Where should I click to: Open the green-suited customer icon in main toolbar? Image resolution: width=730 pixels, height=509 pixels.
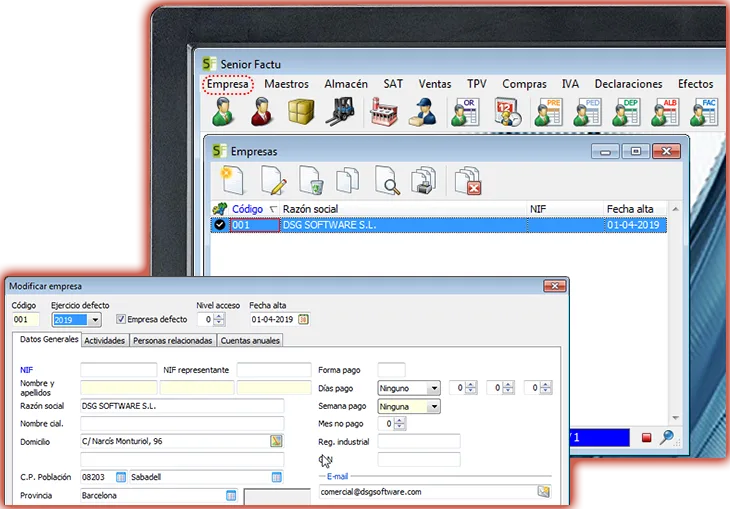point(223,112)
